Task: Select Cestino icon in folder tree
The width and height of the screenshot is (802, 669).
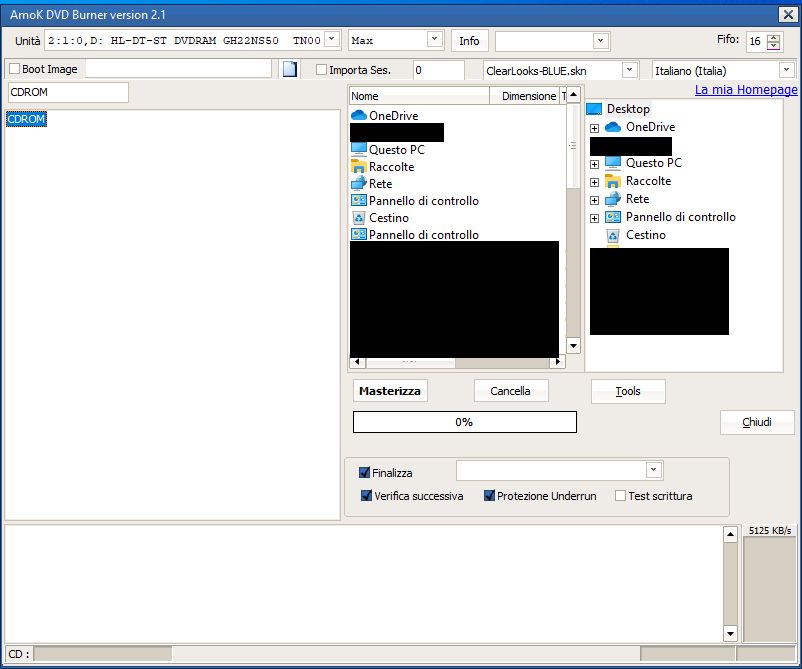Action: click(x=613, y=235)
